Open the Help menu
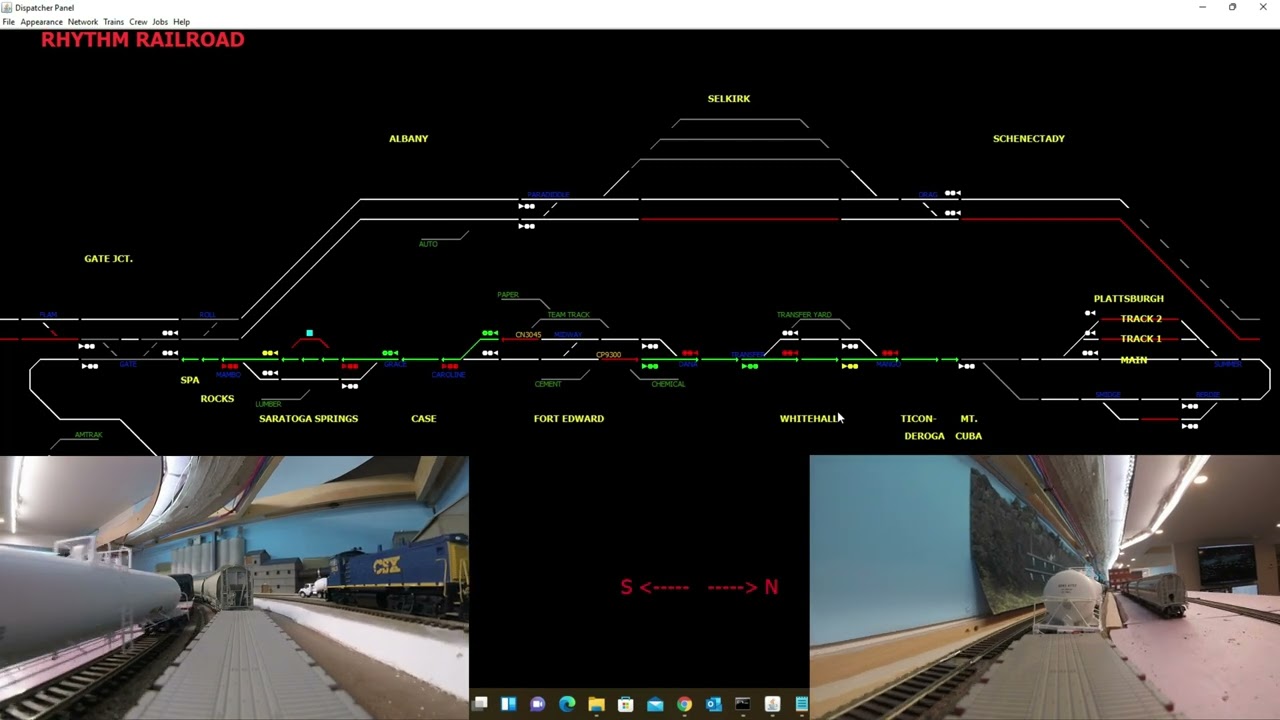Image resolution: width=1280 pixels, height=720 pixels. (181, 22)
